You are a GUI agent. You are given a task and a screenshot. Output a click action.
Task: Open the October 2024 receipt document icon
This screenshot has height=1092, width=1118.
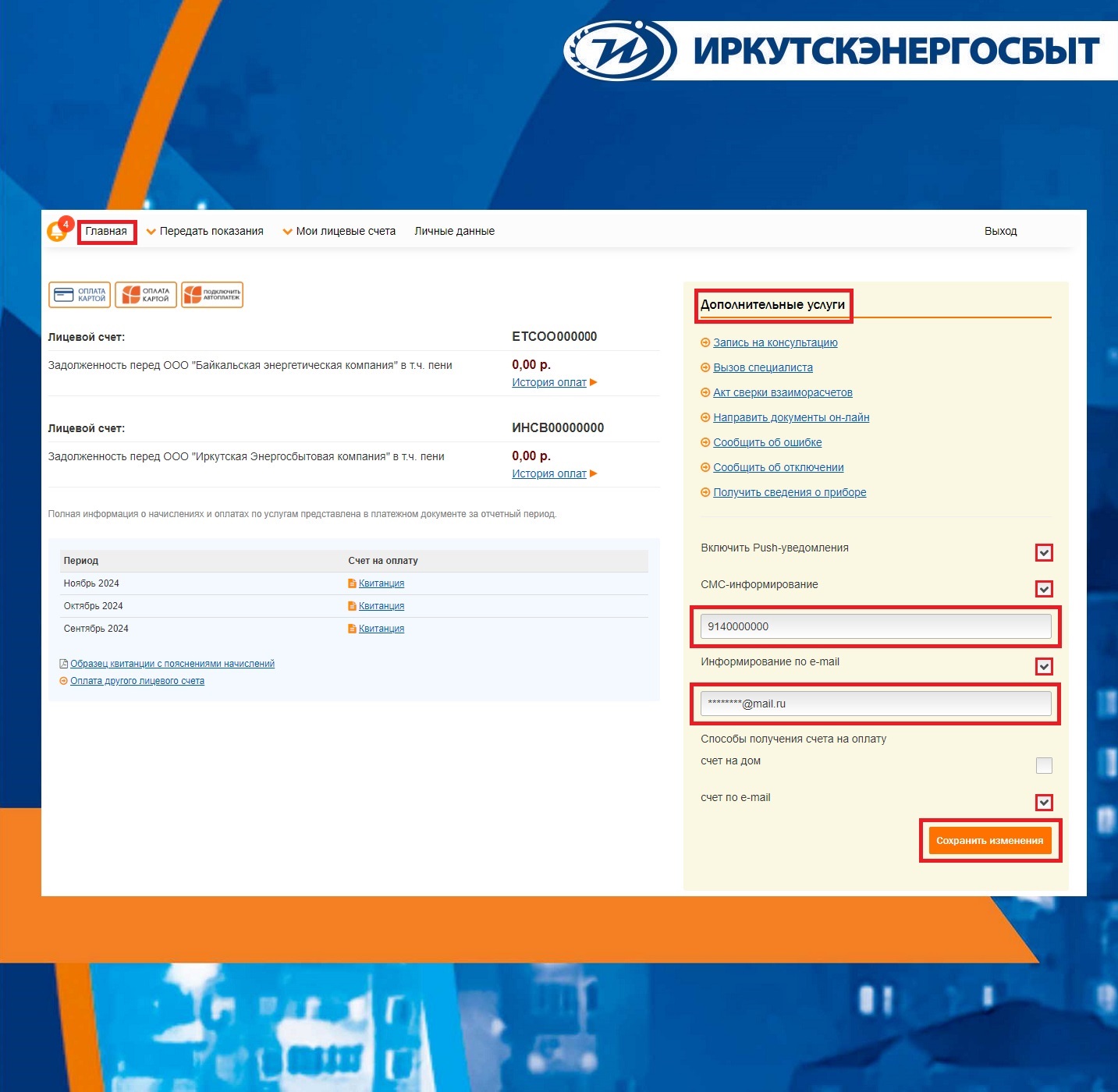(x=352, y=606)
